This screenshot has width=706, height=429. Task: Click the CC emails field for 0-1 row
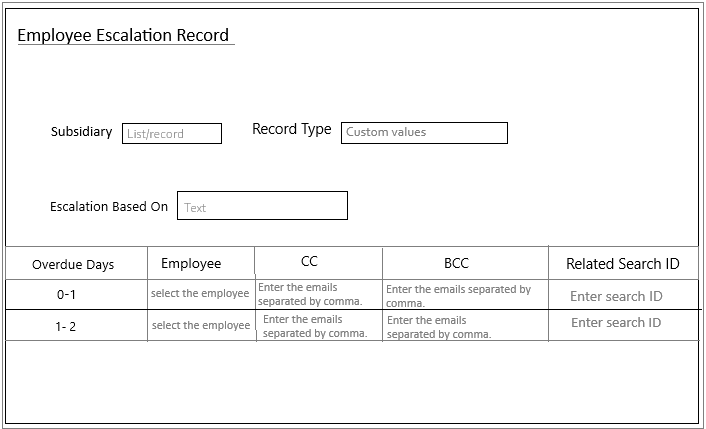click(318, 294)
